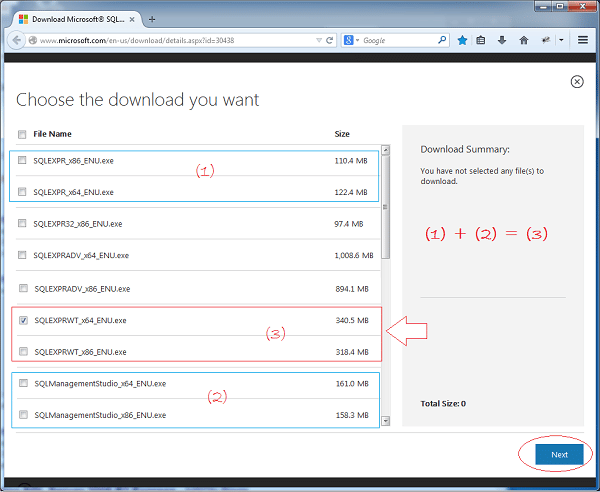This screenshot has height=492, width=600.
Task: Check SQLEXPRADV_x86_ENU.exe checkbox
Action: pos(23,288)
